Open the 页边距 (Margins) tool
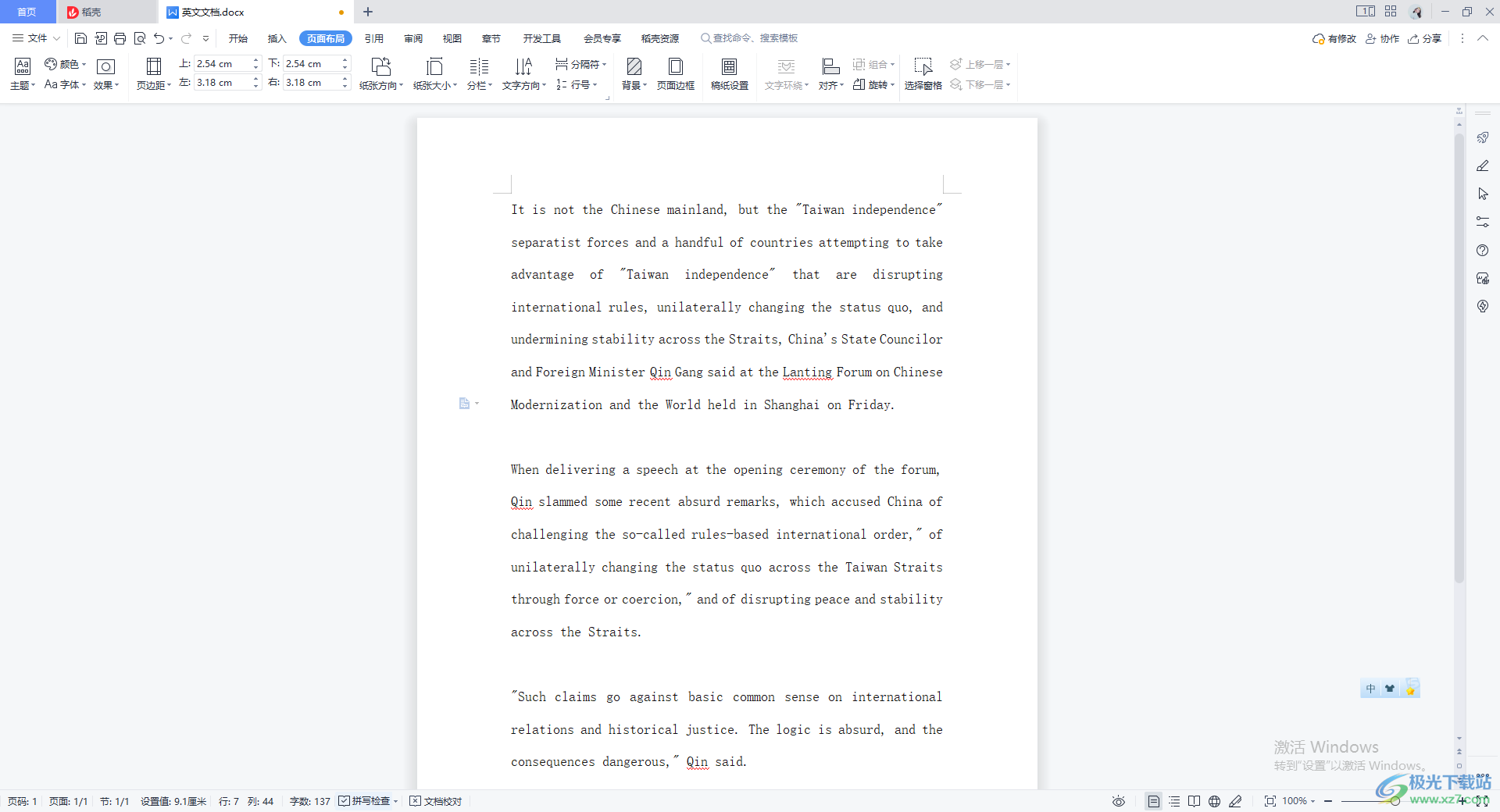The height and width of the screenshot is (812, 1500). pyautogui.click(x=154, y=74)
